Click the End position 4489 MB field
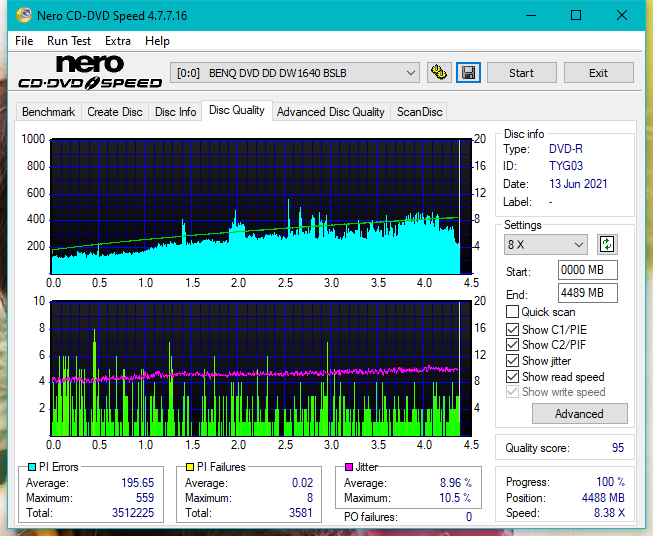This screenshot has height=536, width=653. 588,293
